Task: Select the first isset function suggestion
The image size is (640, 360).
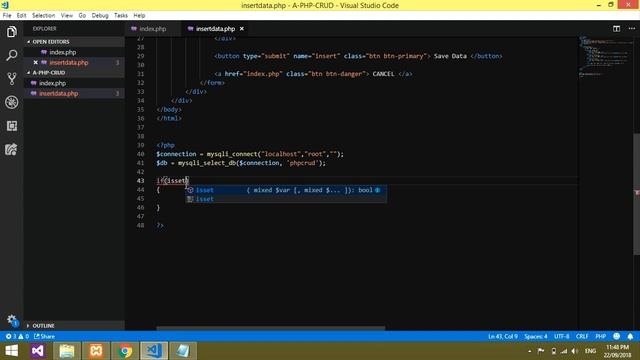Action: click(286, 190)
